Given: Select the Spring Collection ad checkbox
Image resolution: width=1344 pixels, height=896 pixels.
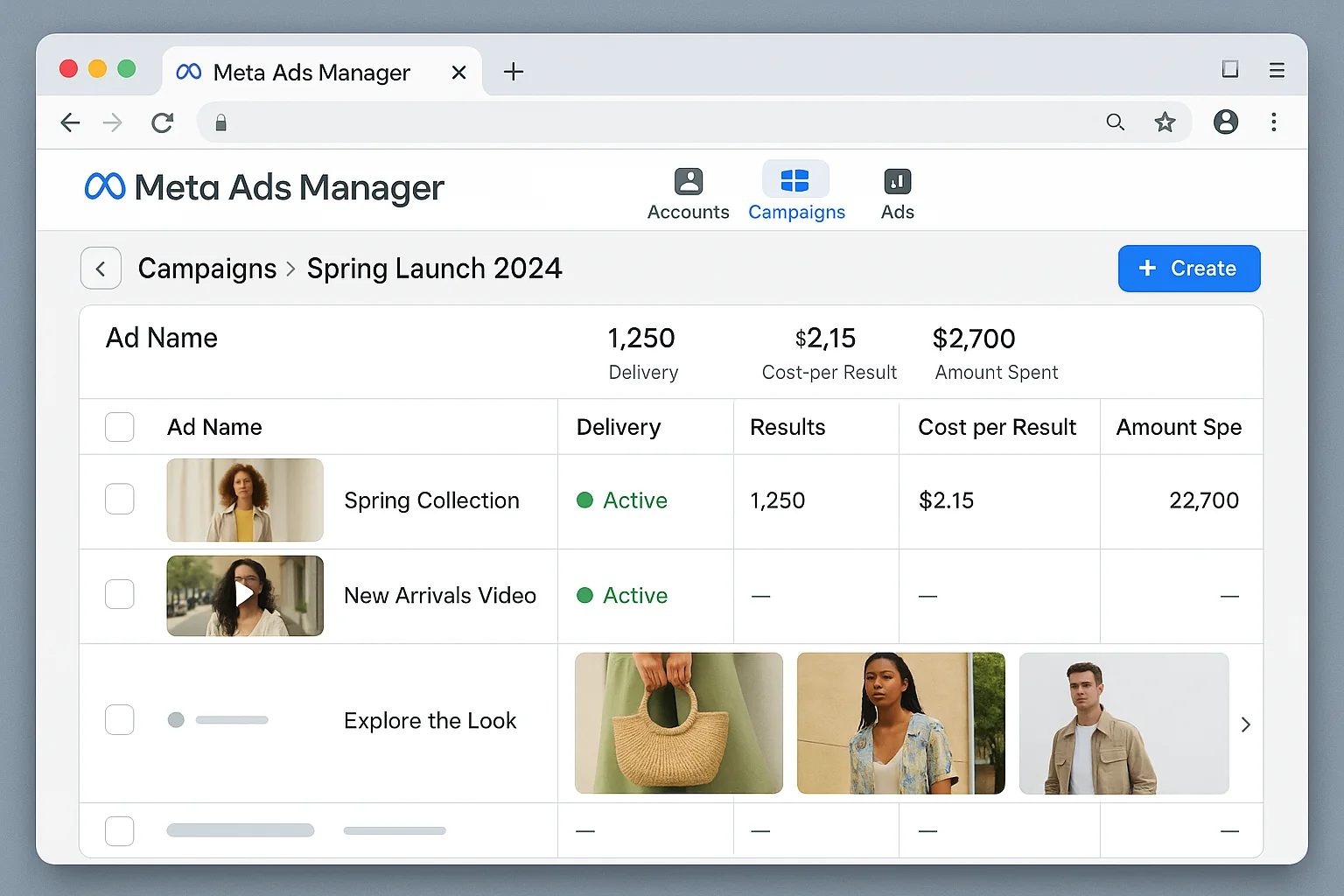Looking at the screenshot, I should pyautogui.click(x=119, y=500).
